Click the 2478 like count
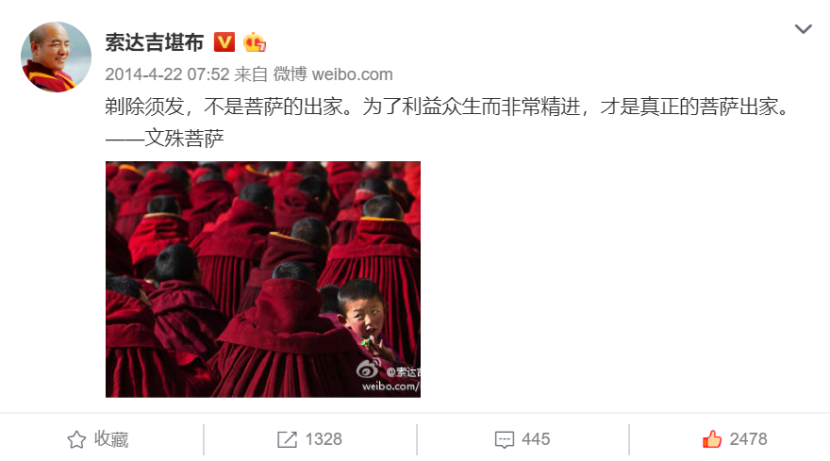The width and height of the screenshot is (830, 461). 748,439
